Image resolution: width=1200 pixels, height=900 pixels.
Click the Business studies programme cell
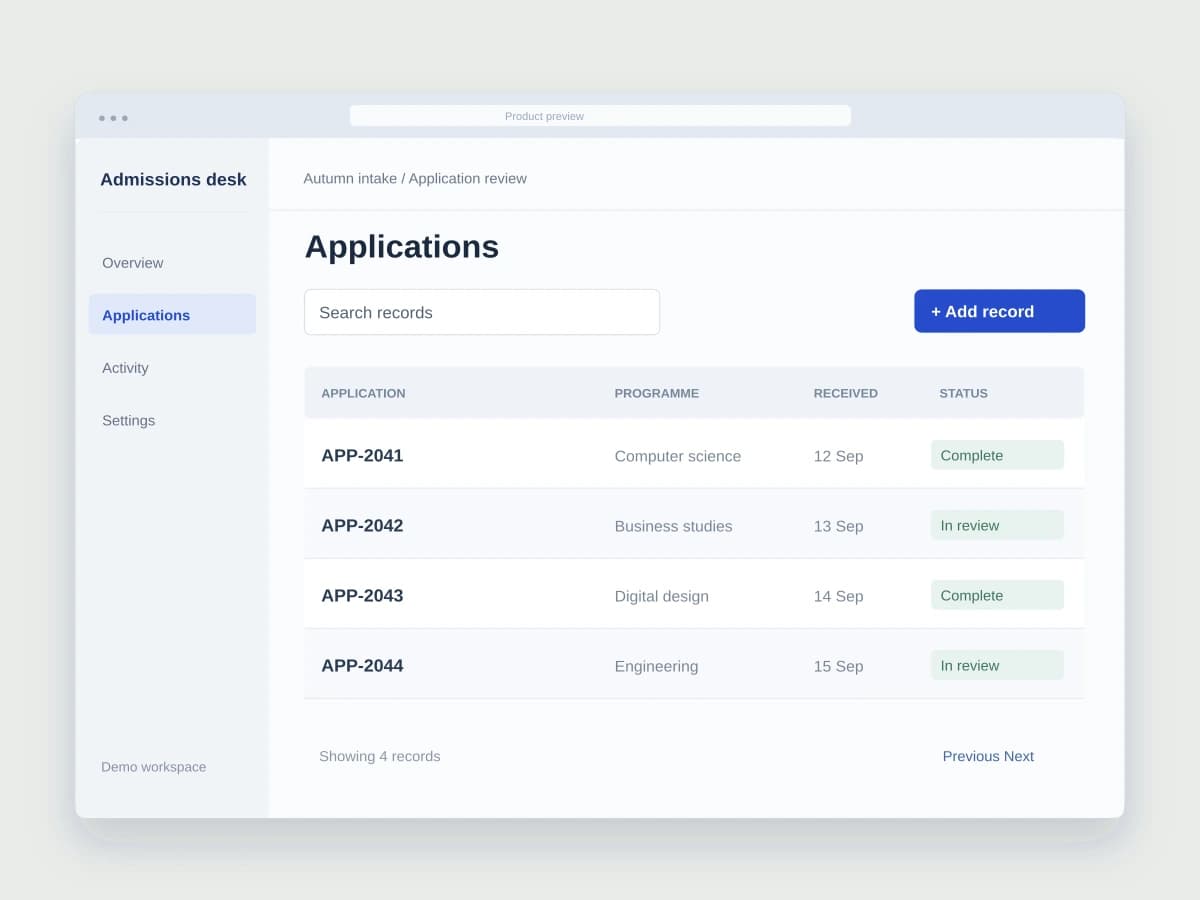click(x=673, y=526)
